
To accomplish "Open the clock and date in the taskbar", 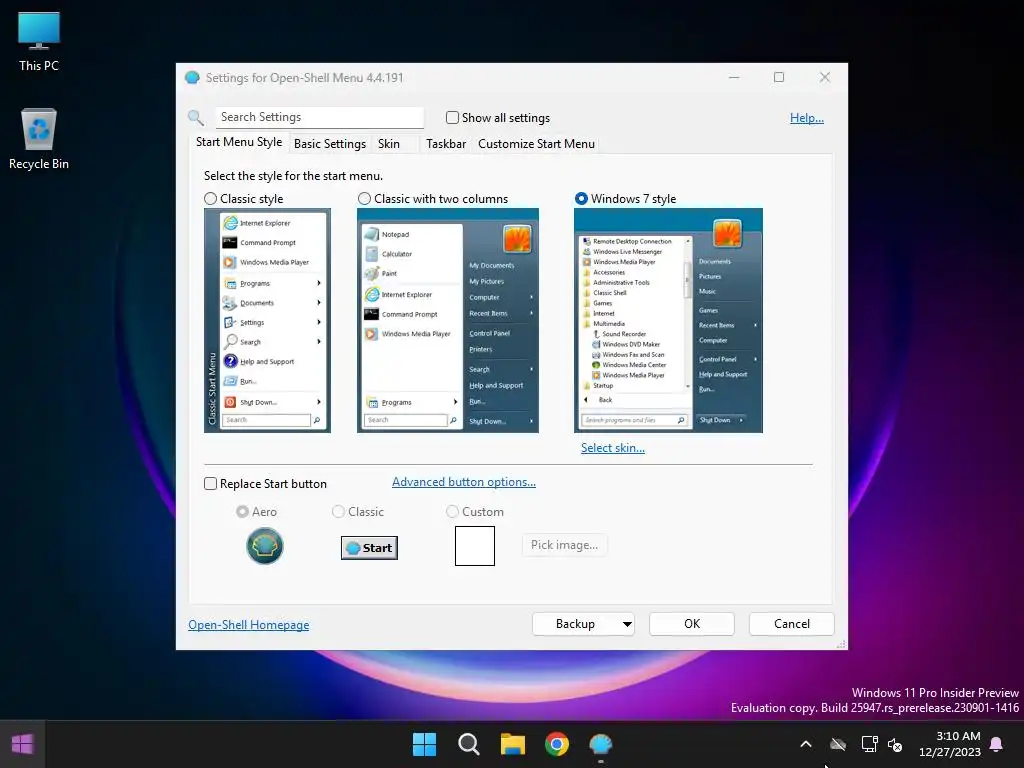I will (x=949, y=744).
